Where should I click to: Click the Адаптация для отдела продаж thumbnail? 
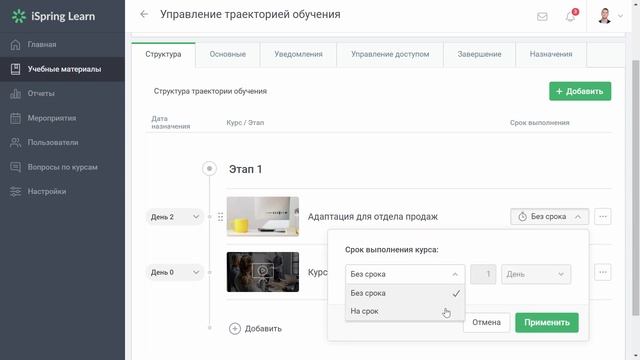[x=263, y=216]
